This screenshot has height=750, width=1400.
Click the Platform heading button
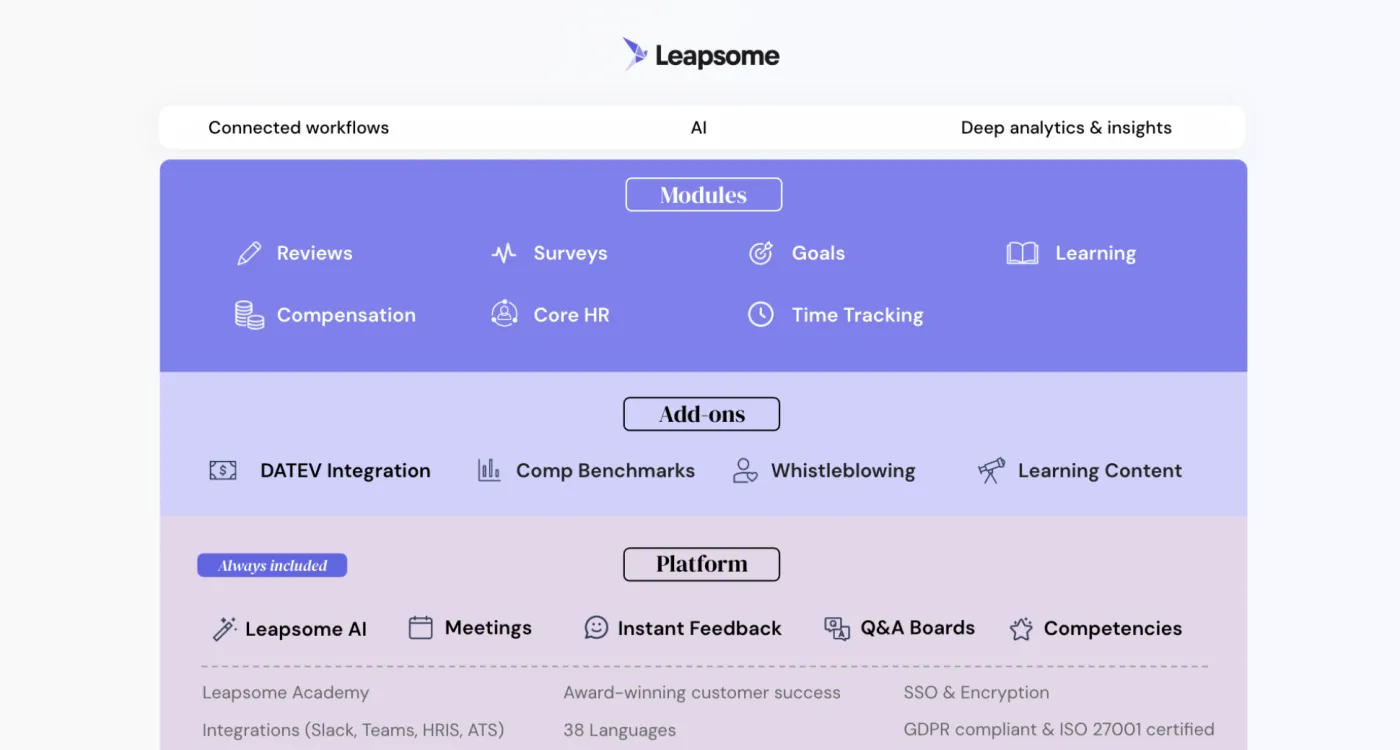pyautogui.click(x=701, y=564)
